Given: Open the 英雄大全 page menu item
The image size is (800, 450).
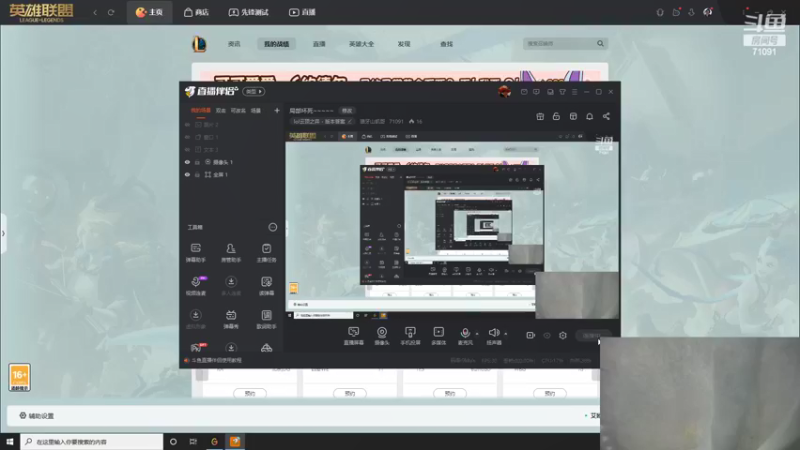Looking at the screenshot, I should coord(361,44).
